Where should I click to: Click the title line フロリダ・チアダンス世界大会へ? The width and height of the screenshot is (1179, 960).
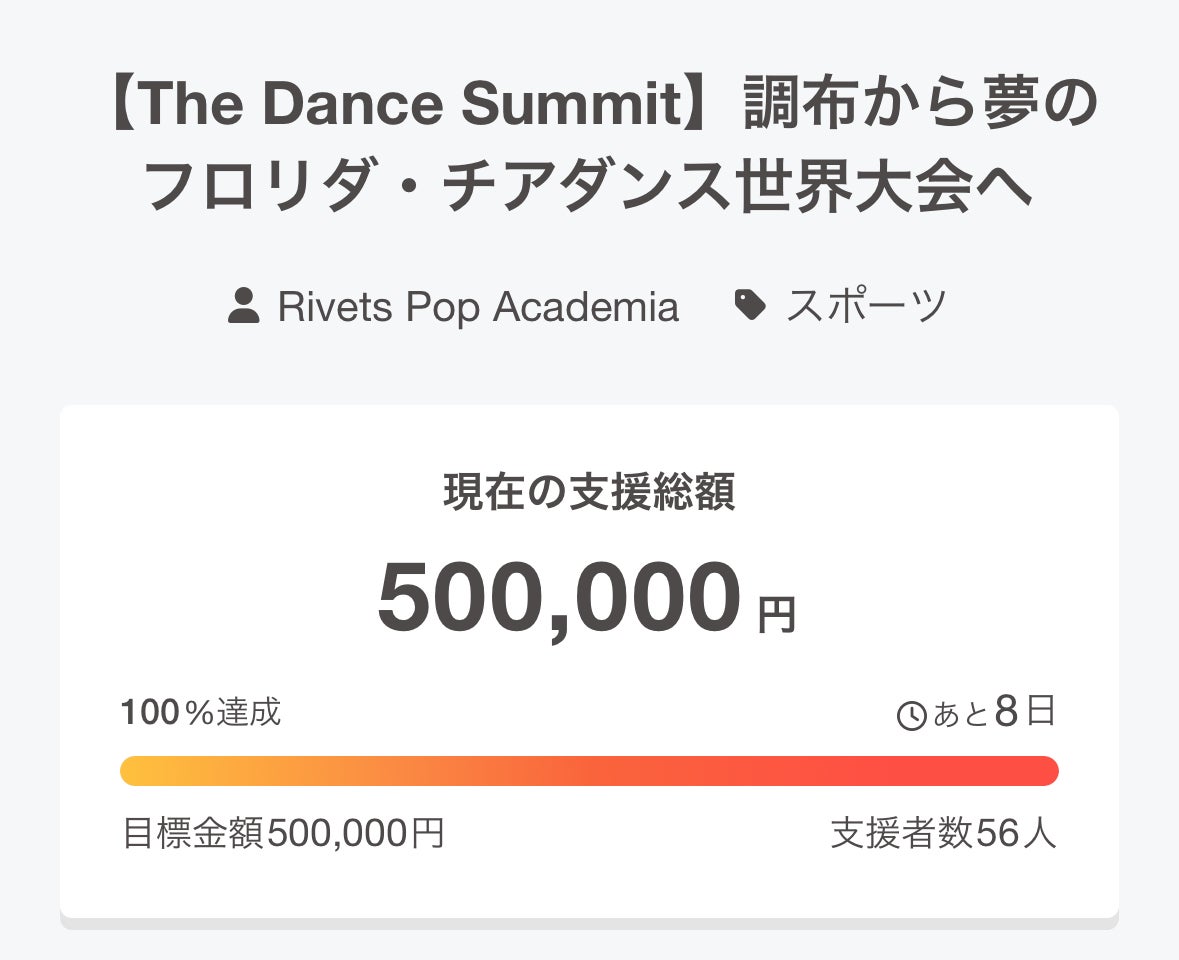click(589, 187)
